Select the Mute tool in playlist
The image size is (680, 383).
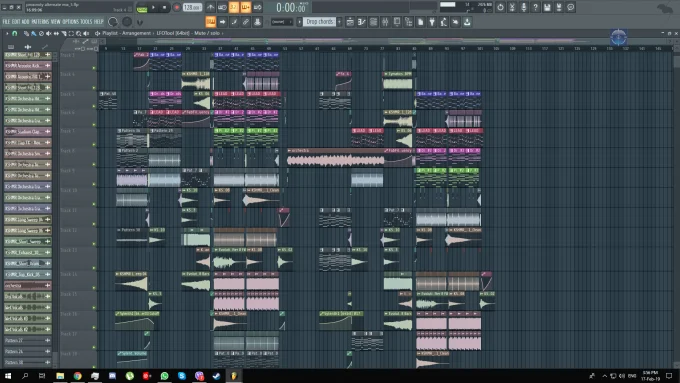tap(49, 33)
